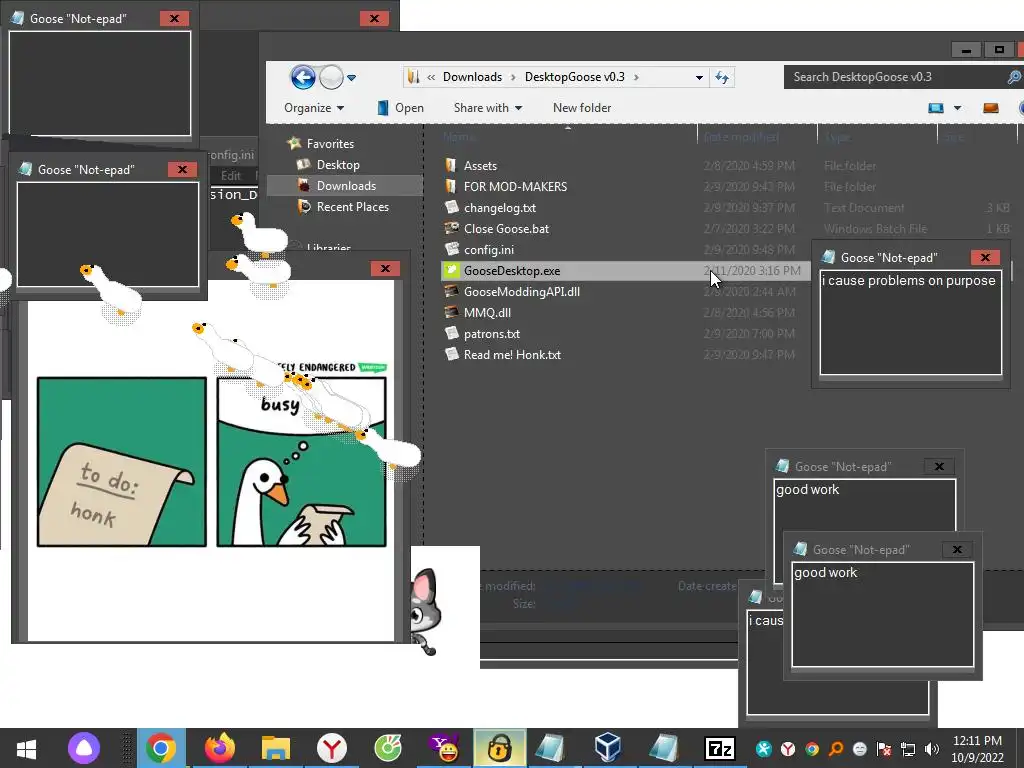Open Google Chrome from taskbar
This screenshot has width=1024, height=768.
[x=161, y=748]
